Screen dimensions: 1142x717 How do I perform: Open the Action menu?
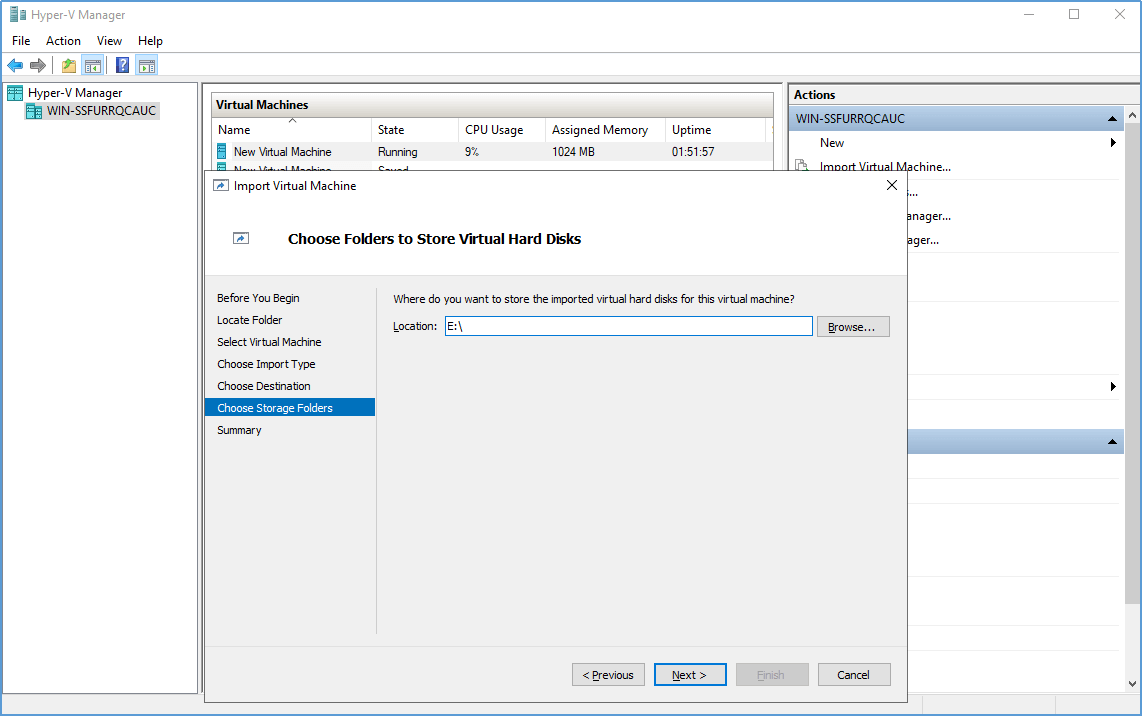63,41
